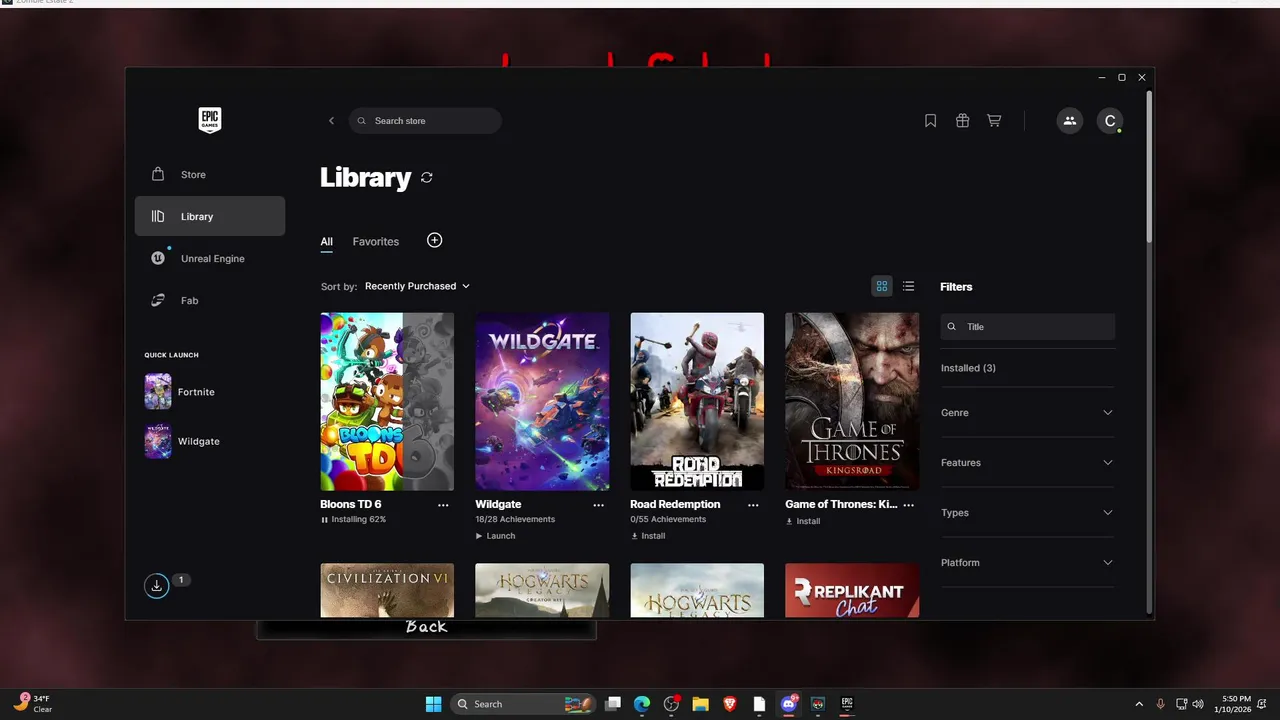Click the Title filter search field
This screenshot has width=1280, height=720.
(x=1027, y=327)
